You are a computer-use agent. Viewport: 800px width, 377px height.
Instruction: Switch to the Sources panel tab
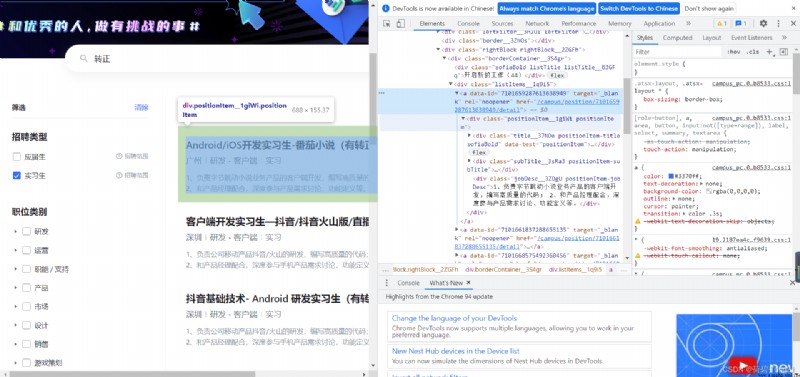(502, 23)
